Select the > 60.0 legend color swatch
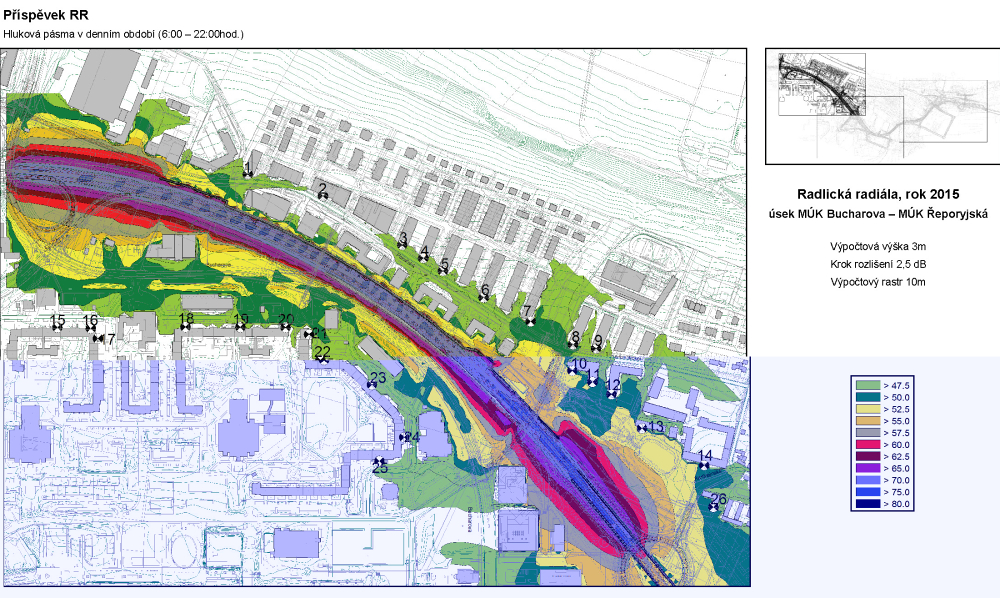Image resolution: width=1000 pixels, height=598 pixels. [x=866, y=444]
